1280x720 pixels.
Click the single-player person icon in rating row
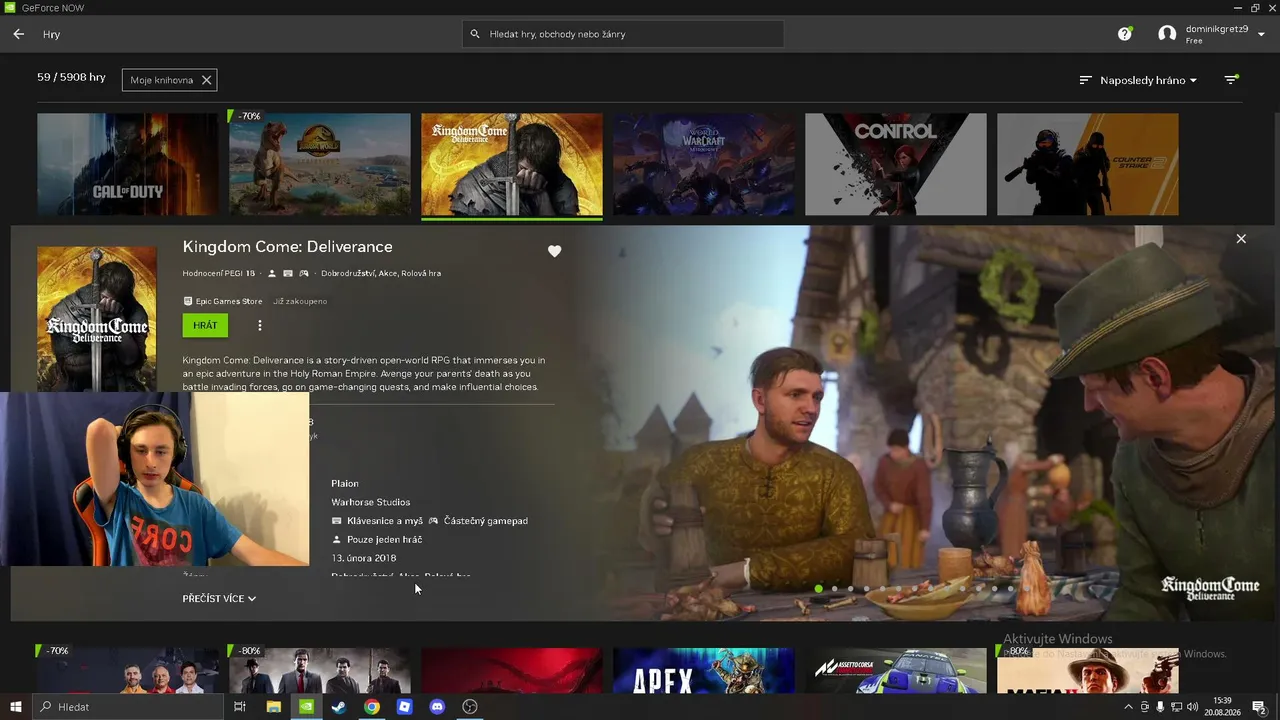coord(272,273)
